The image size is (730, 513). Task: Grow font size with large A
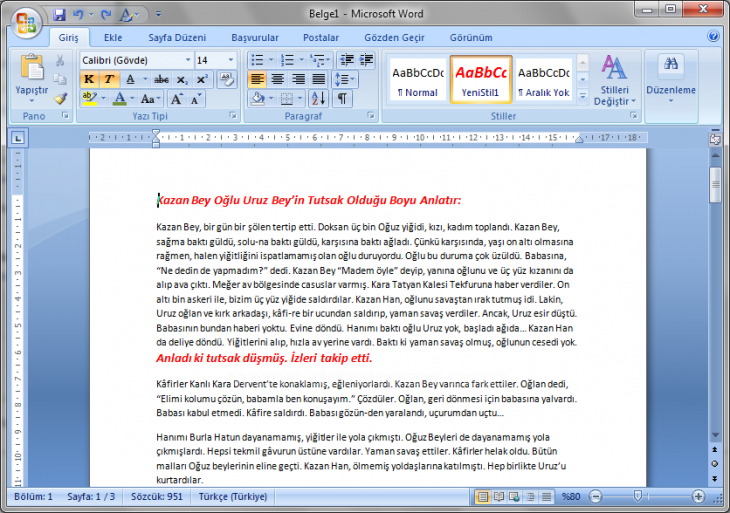coord(176,99)
